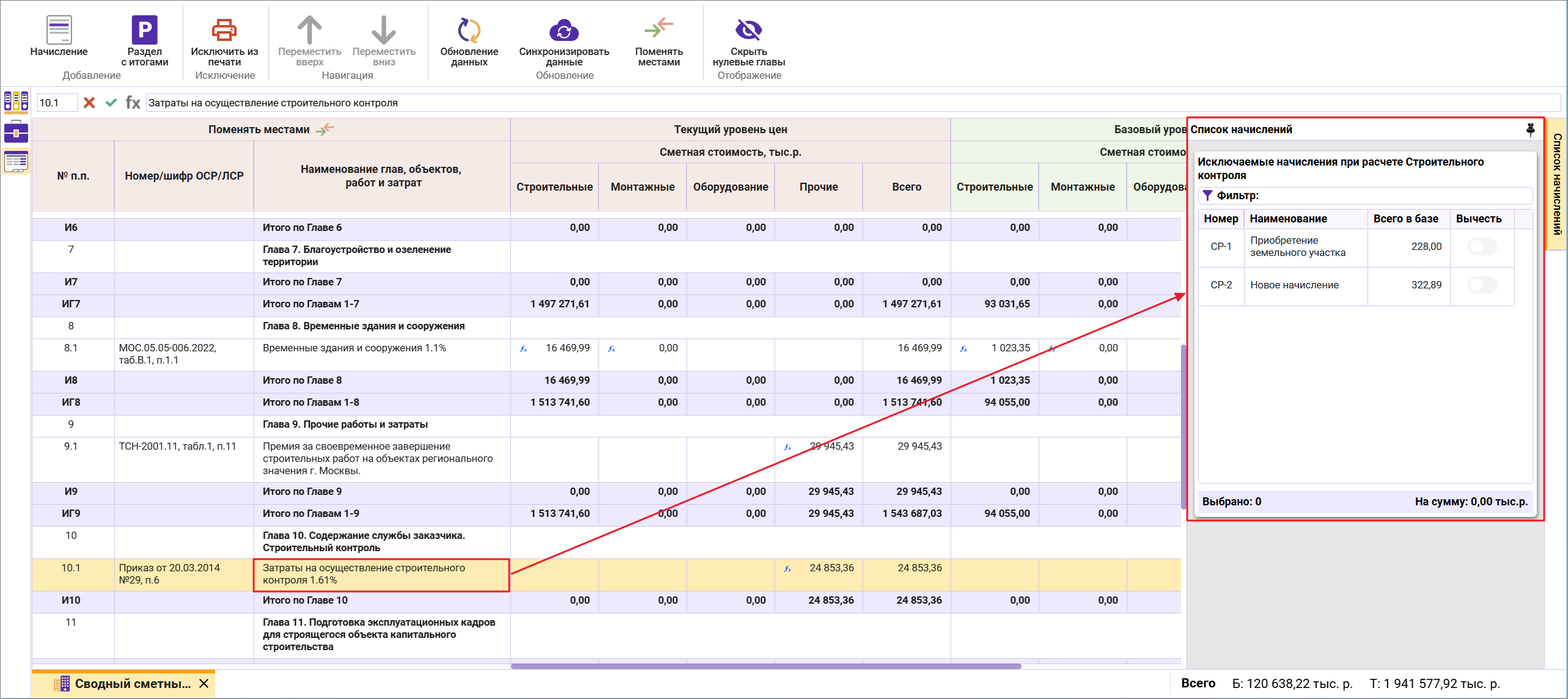Click the Начисление add icon

59,30
